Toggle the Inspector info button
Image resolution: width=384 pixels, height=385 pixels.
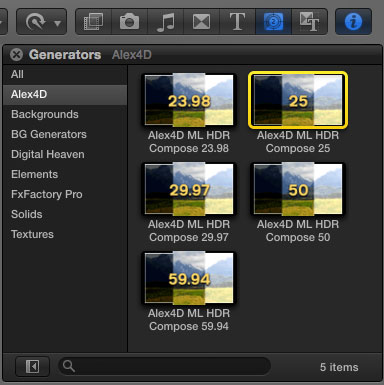tap(353, 22)
